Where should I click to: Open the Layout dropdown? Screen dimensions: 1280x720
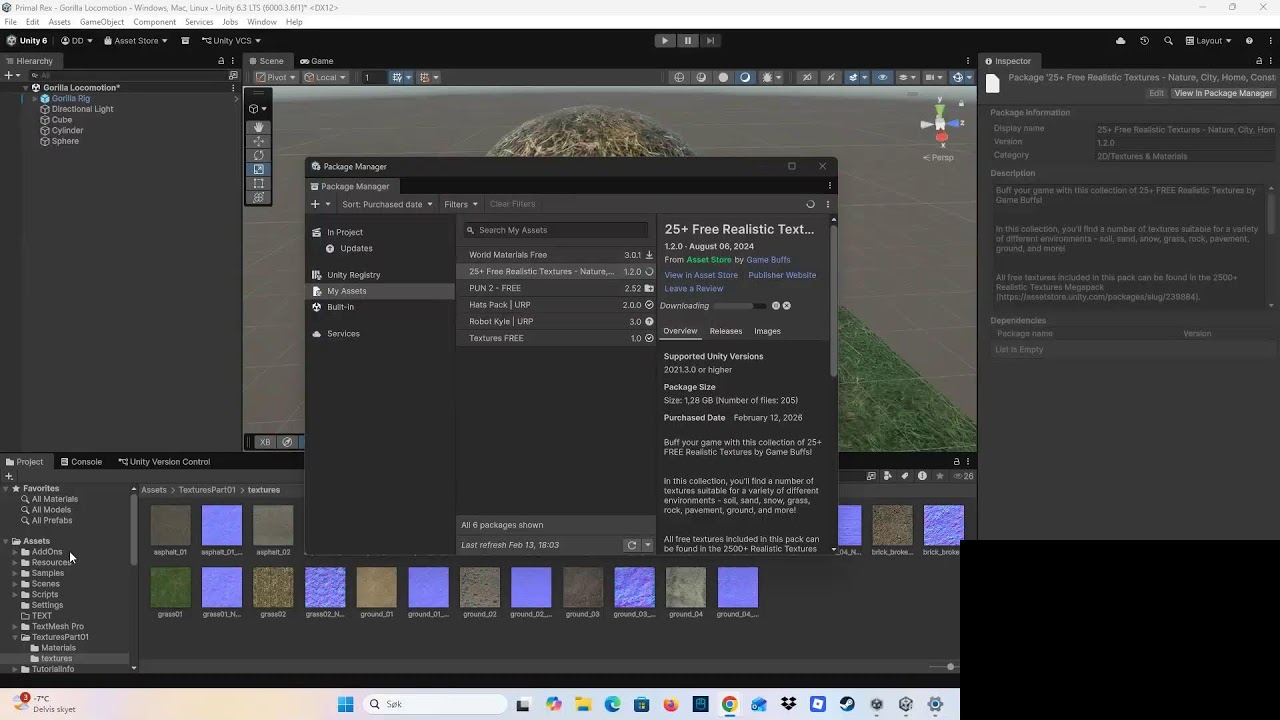pos(1209,41)
